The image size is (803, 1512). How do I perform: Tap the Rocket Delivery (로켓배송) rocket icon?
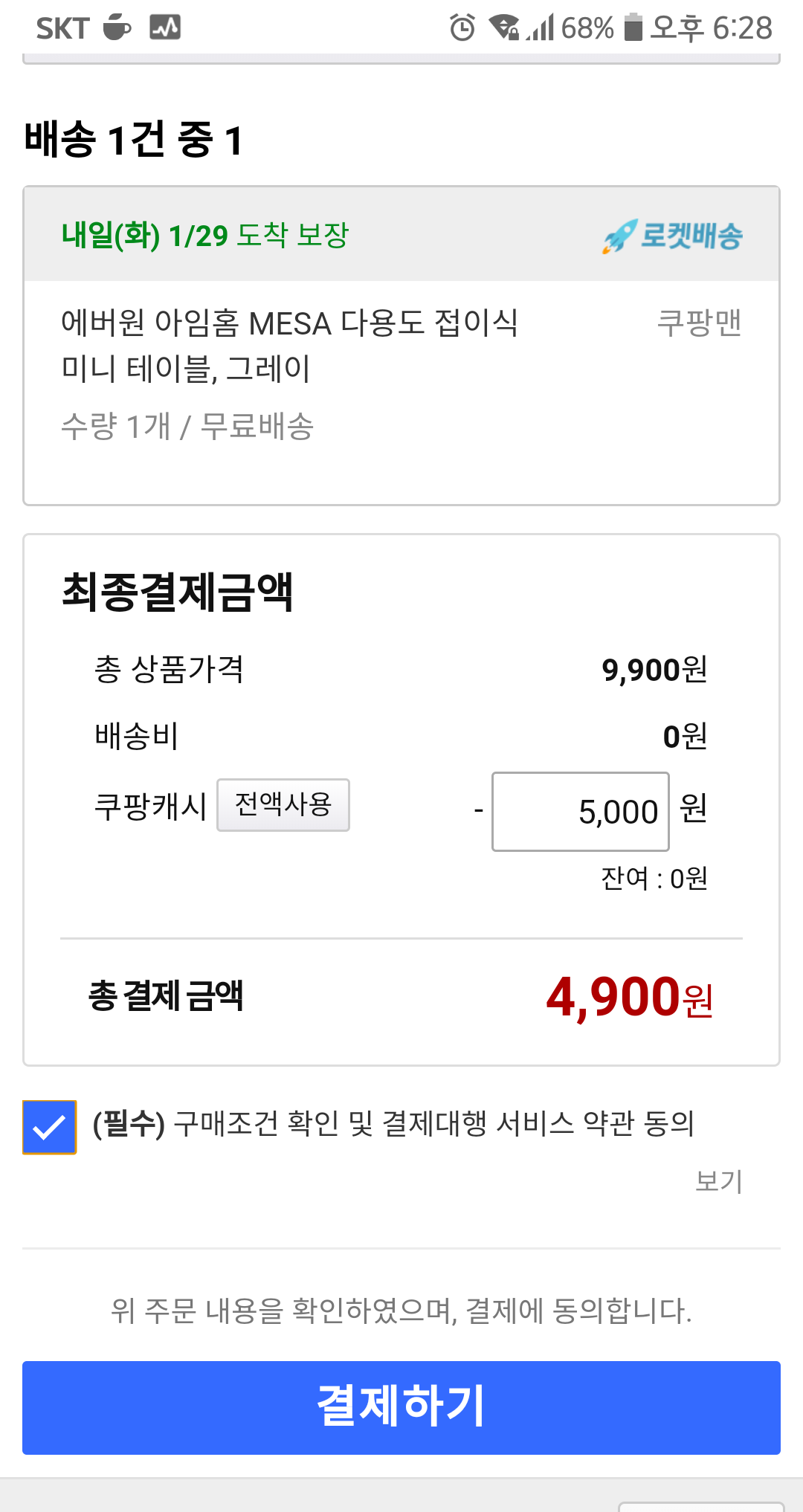tap(619, 236)
